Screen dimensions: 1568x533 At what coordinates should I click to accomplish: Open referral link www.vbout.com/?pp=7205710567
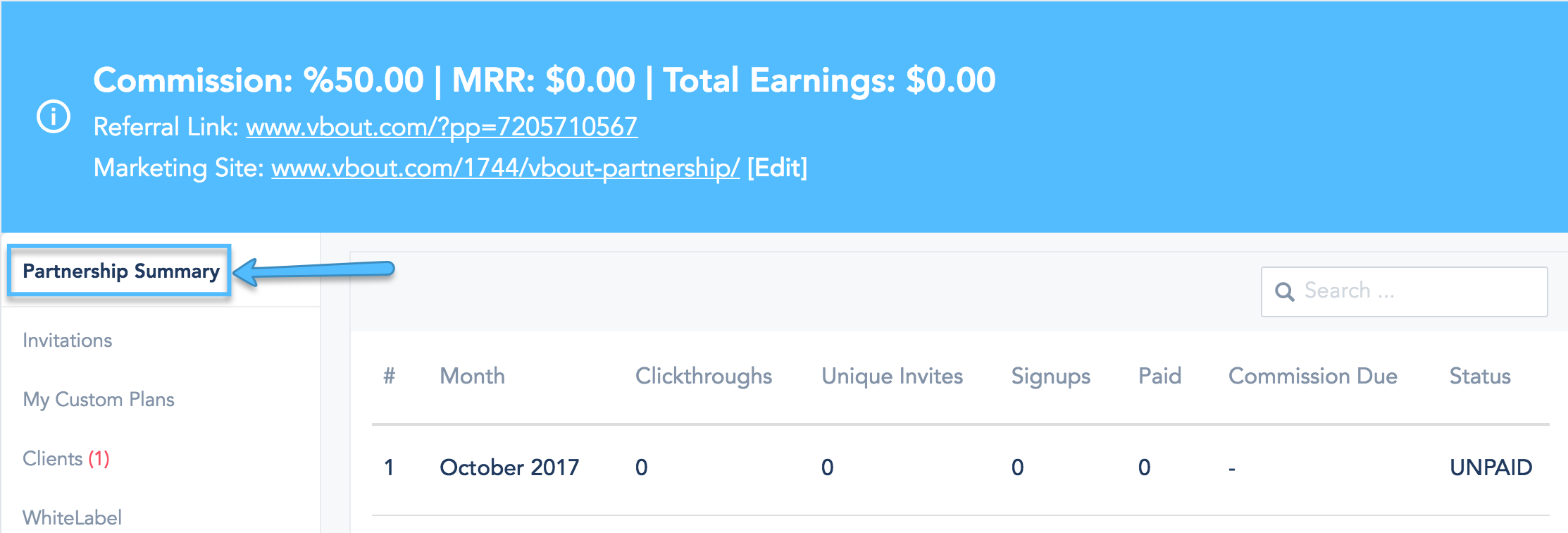tap(442, 127)
